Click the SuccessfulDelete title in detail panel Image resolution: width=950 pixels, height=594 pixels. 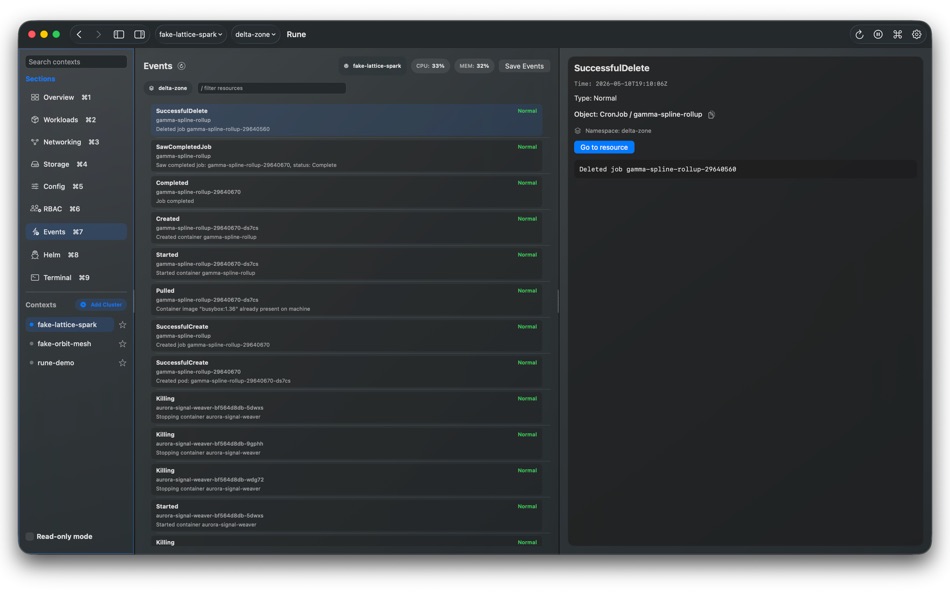pyautogui.click(x=611, y=68)
